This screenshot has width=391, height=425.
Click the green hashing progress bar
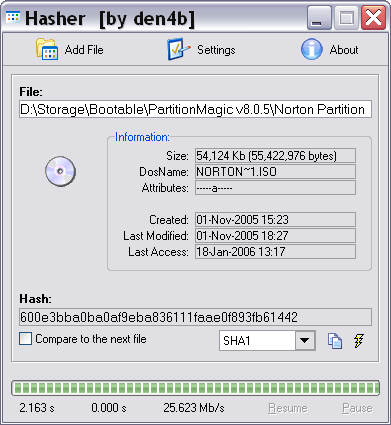pyautogui.click(x=196, y=388)
